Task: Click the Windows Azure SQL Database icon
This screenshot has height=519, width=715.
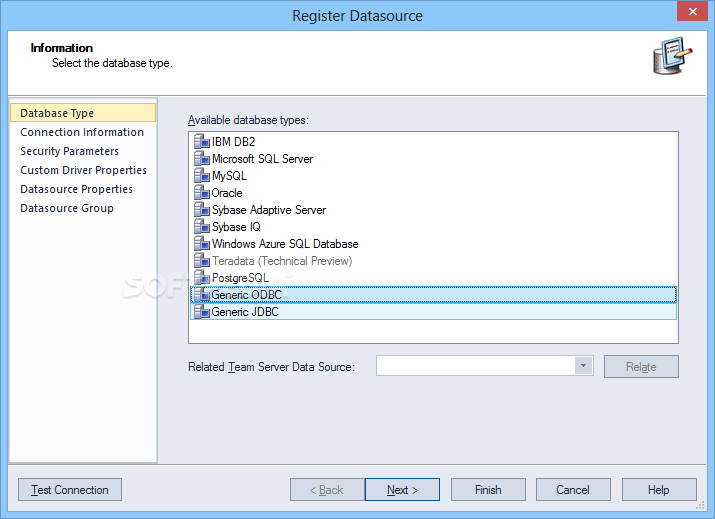Action: pyautogui.click(x=202, y=244)
